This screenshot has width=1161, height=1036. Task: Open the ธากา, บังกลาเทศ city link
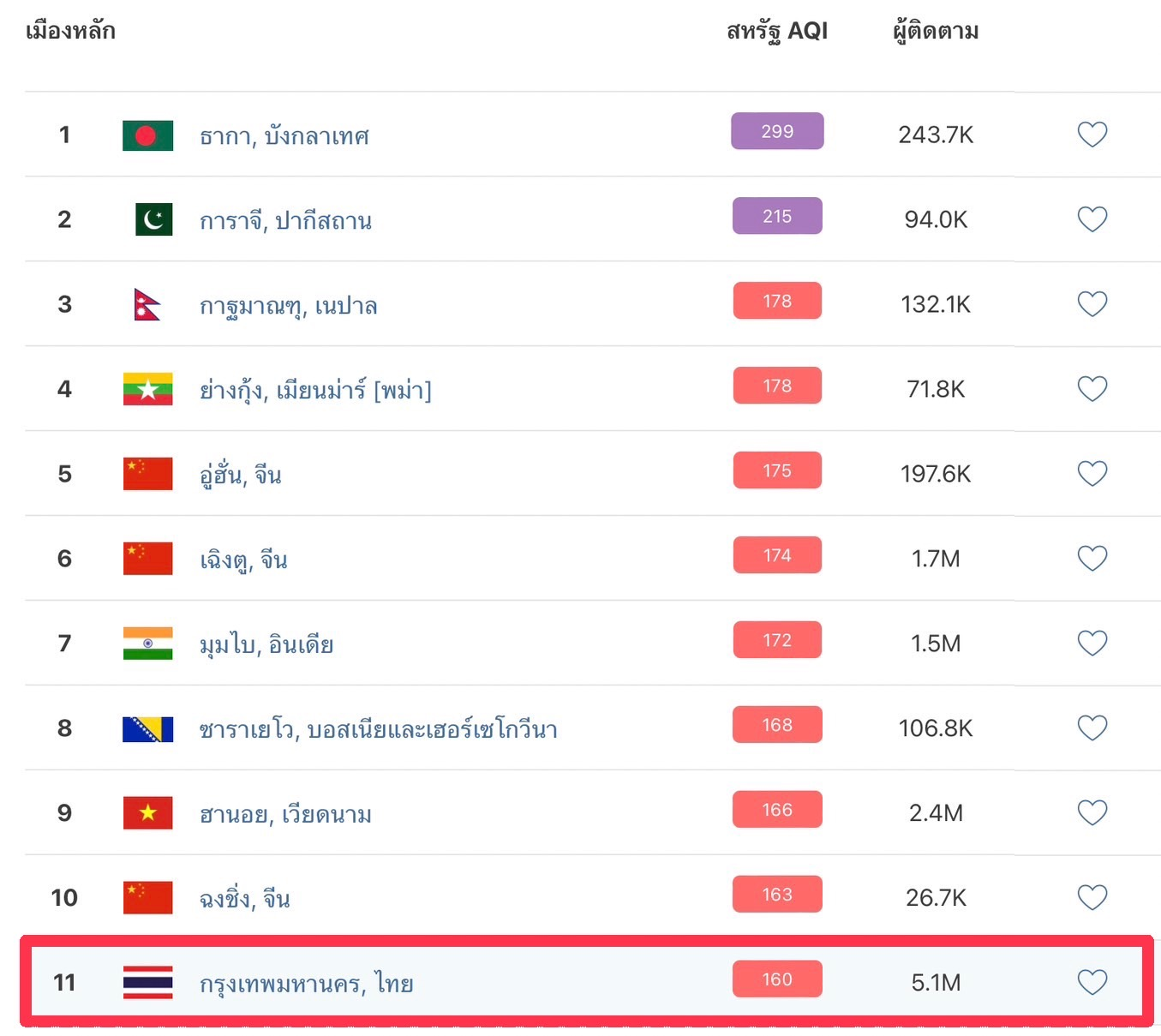click(284, 135)
